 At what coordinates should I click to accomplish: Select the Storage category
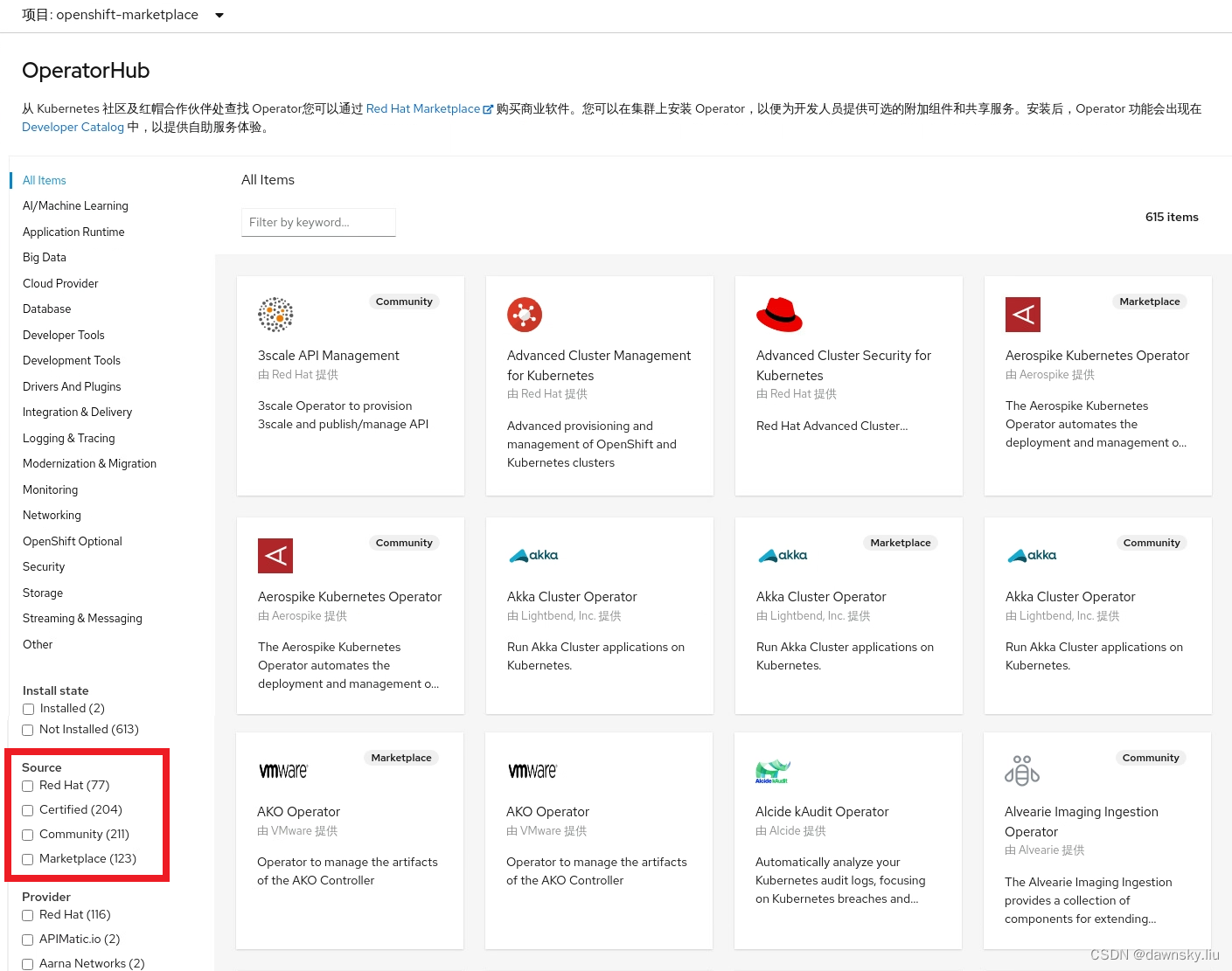pyautogui.click(x=43, y=593)
